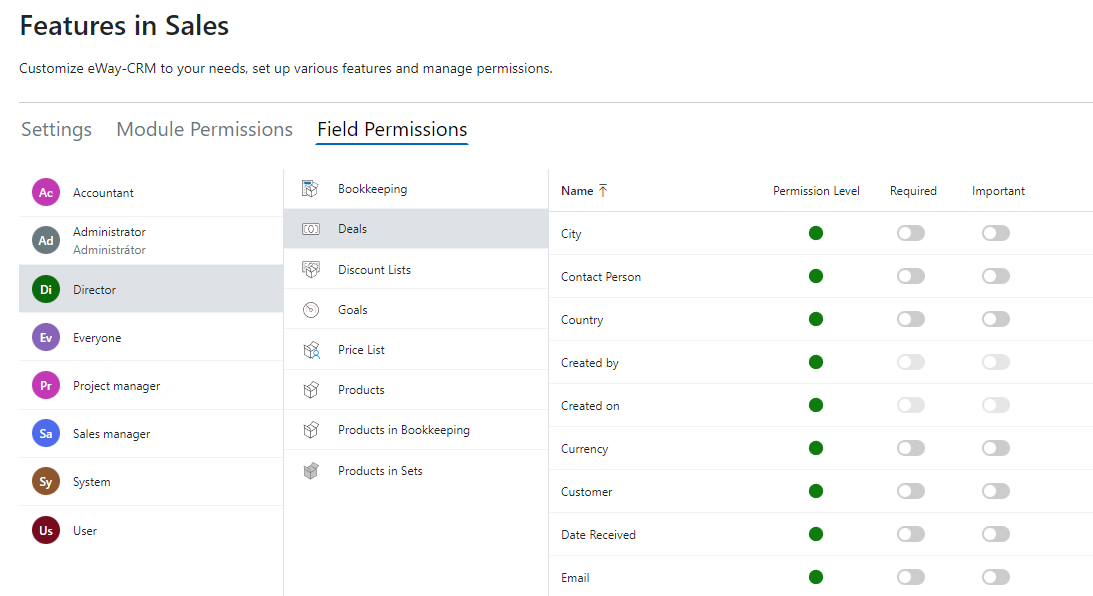Click the Created by field name
The image size is (1093, 596).
pos(590,363)
